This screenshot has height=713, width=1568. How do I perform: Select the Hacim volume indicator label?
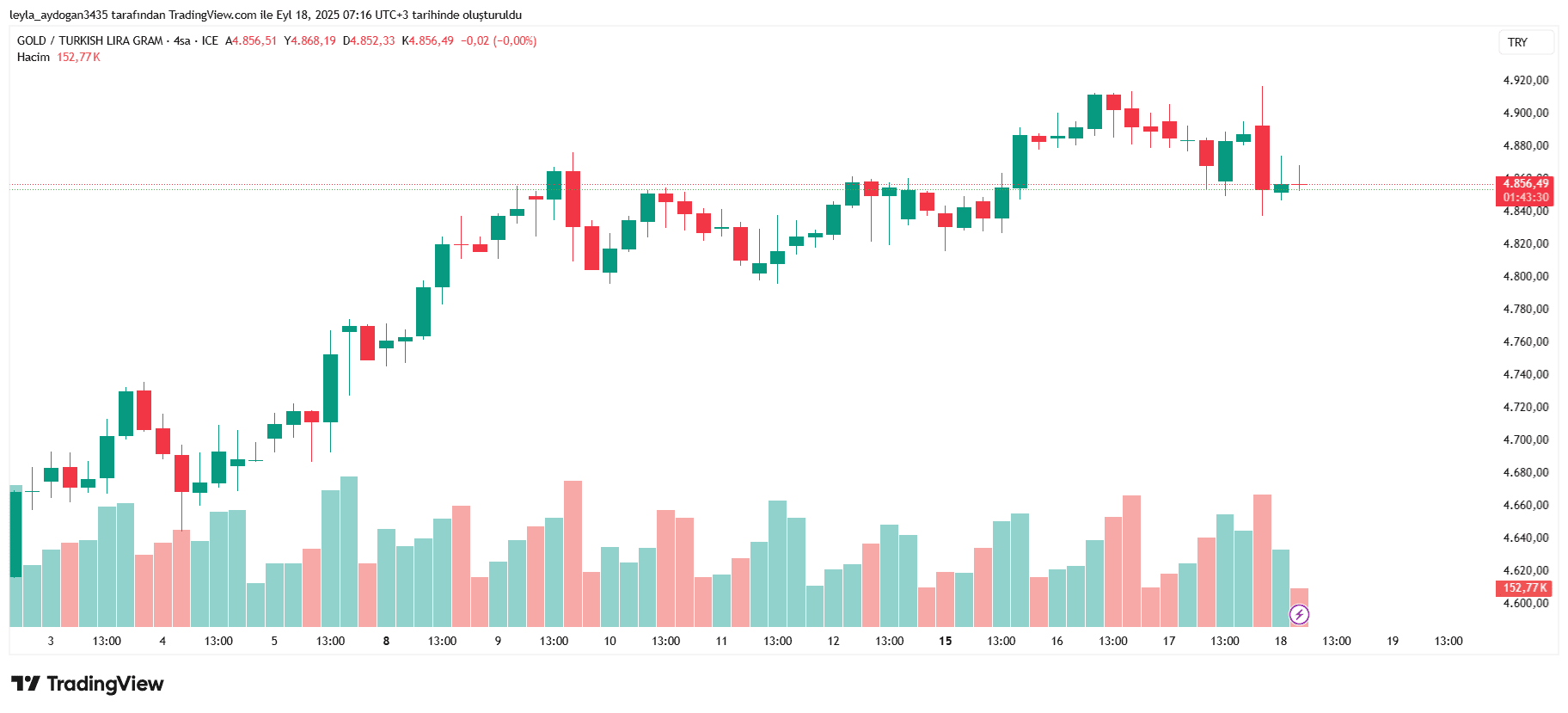34,57
